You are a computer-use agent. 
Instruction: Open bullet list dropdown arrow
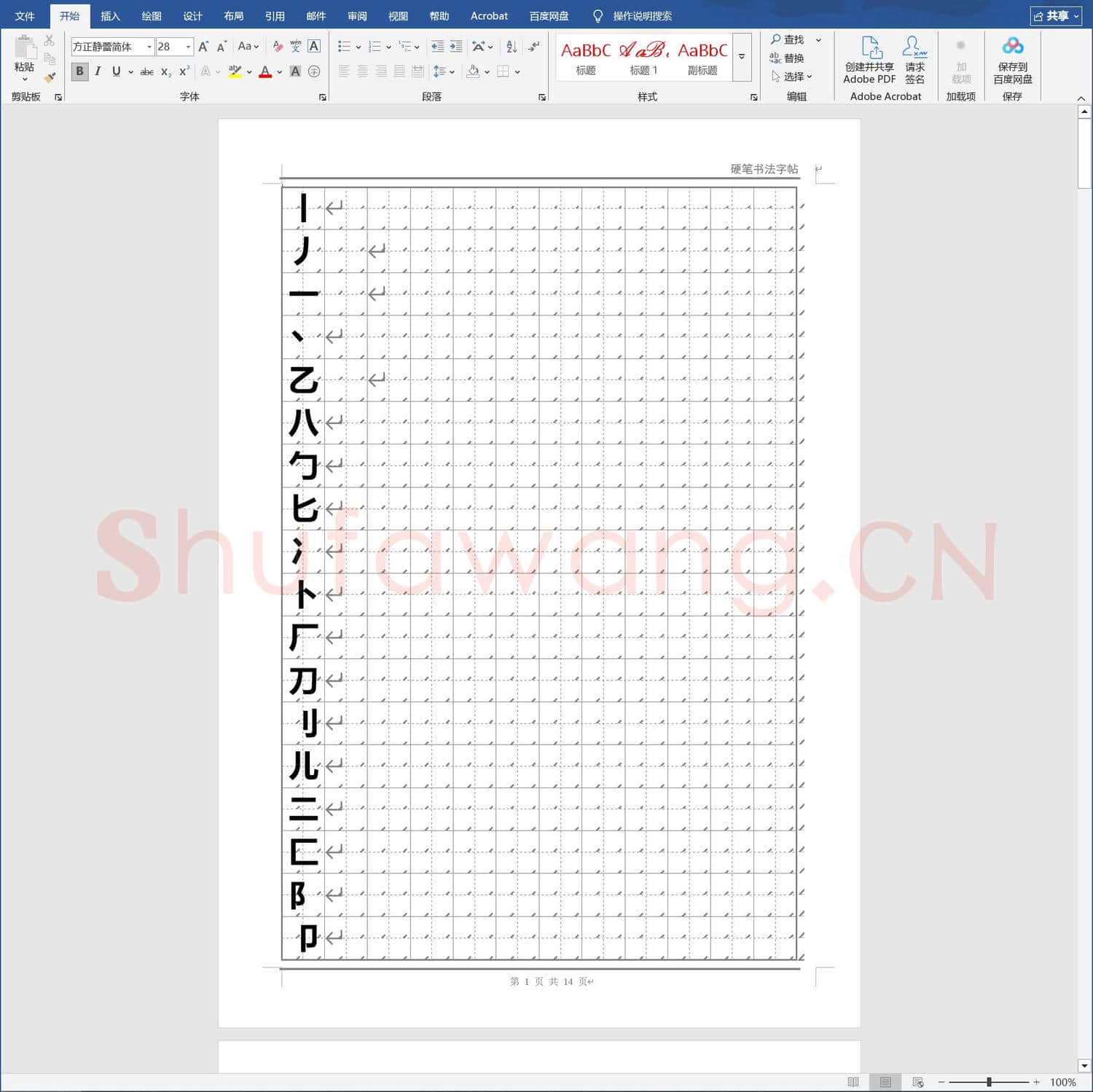pyautogui.click(x=359, y=47)
